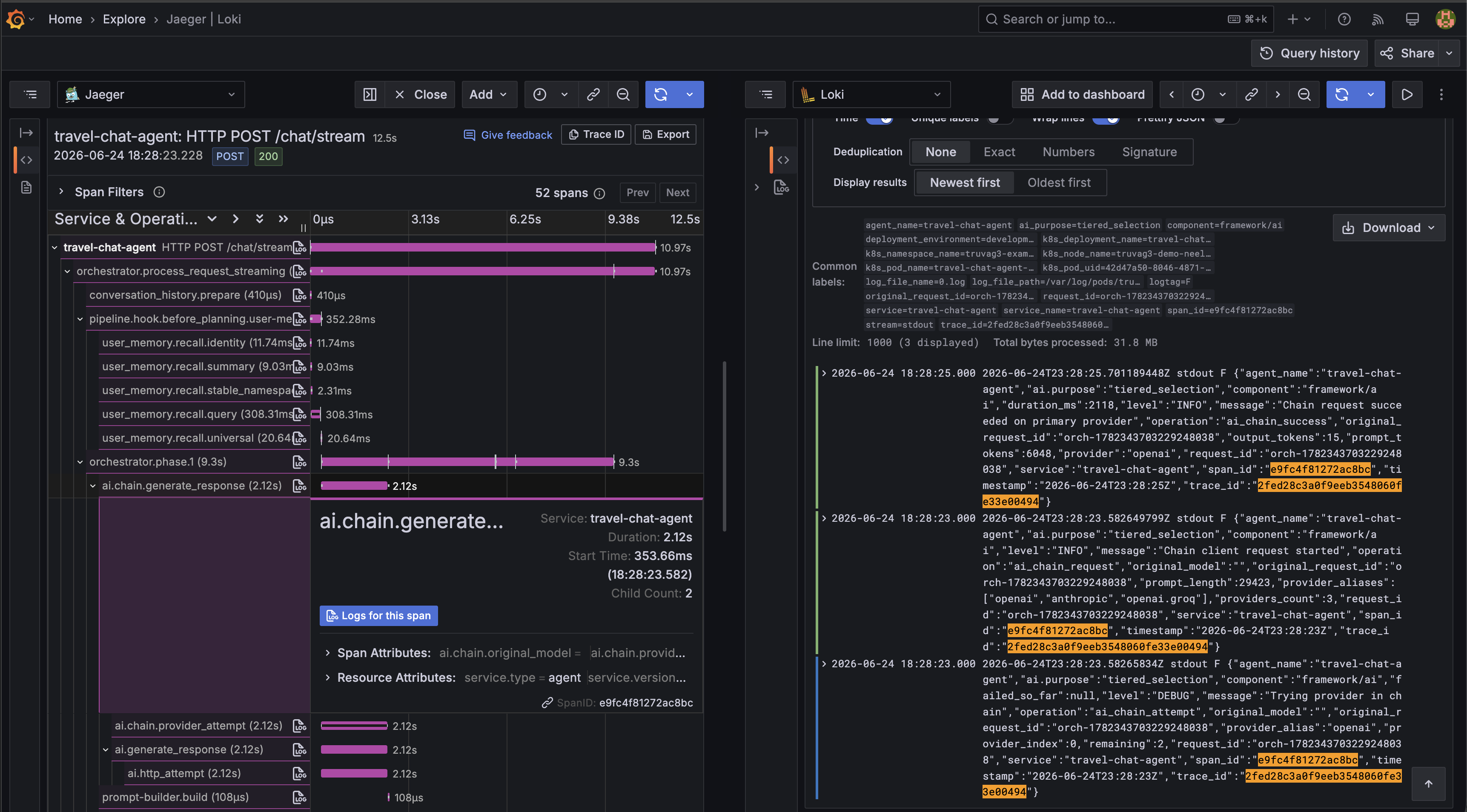Open the Download dropdown
The image size is (1467, 812).
tap(1388, 228)
